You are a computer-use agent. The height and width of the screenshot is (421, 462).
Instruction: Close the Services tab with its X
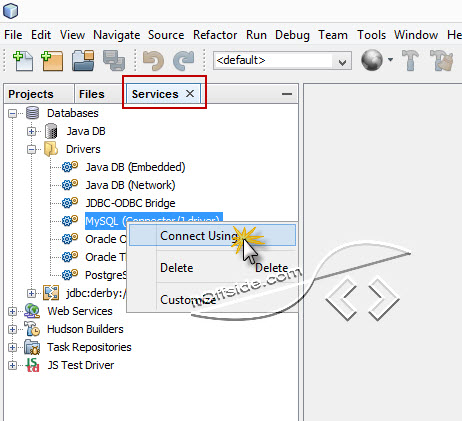coord(190,94)
